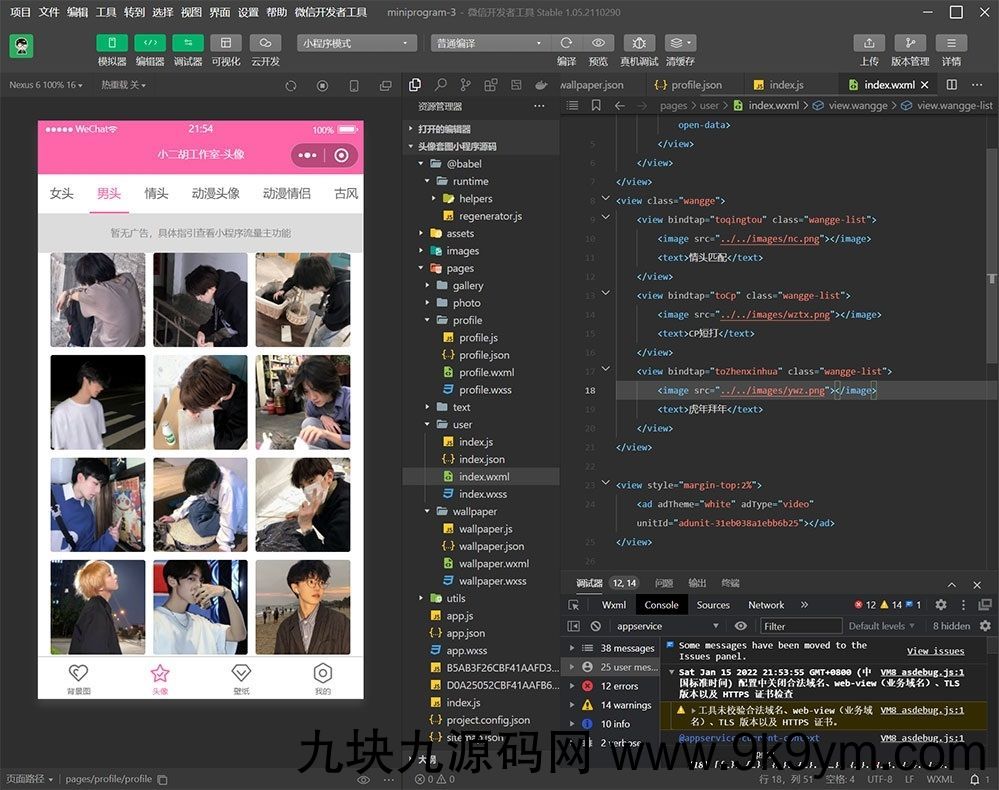Open wallpaper.wxss file in the explorer
Viewport: 999px width, 790px height.
click(492, 581)
